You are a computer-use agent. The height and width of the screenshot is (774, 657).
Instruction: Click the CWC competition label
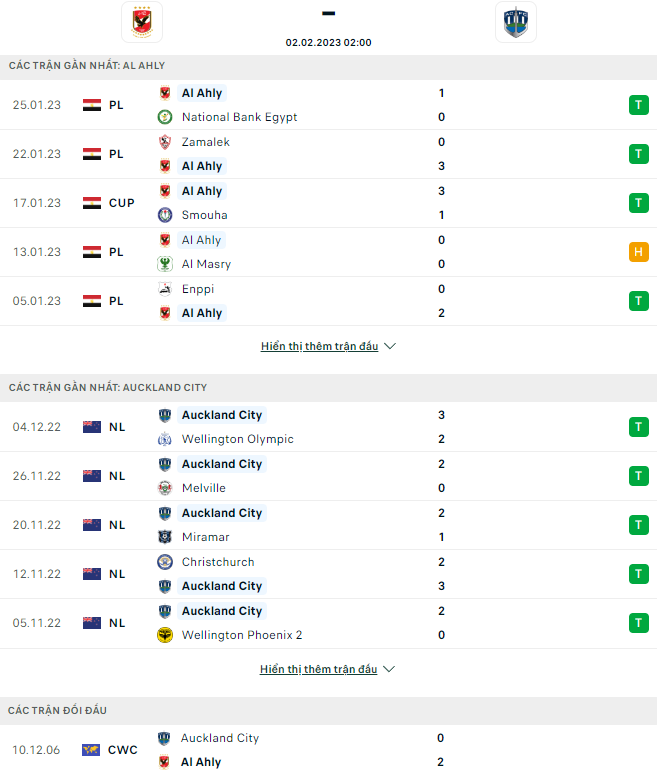[x=122, y=750]
